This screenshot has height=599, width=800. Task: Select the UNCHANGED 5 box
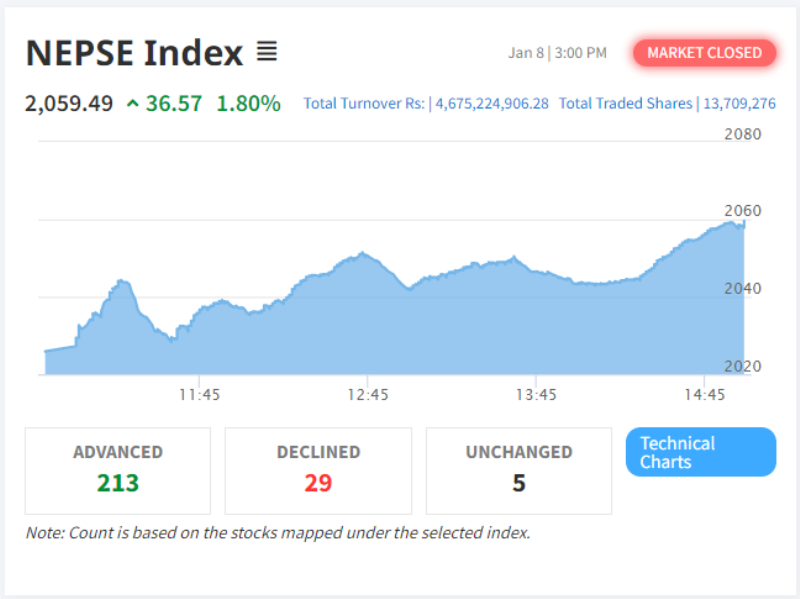click(x=519, y=470)
